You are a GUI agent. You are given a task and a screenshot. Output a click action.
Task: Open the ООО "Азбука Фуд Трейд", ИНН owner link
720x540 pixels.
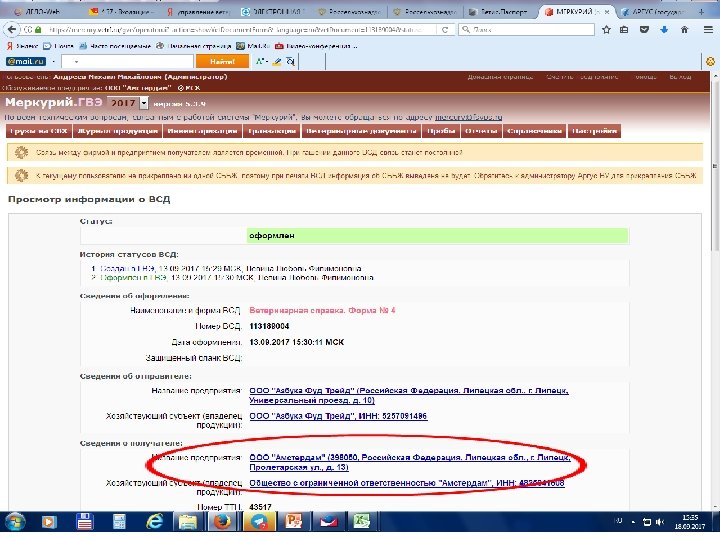[338, 416]
